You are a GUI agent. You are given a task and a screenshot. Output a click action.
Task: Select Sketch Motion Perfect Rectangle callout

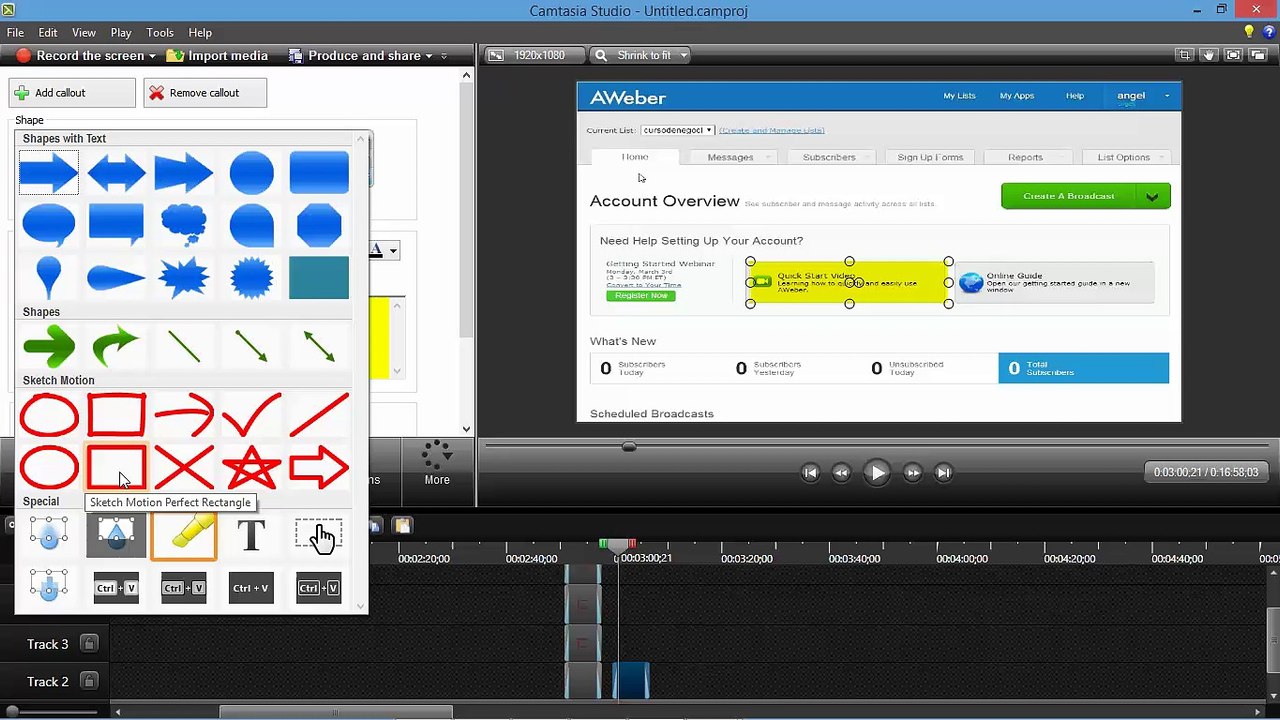[x=116, y=467]
